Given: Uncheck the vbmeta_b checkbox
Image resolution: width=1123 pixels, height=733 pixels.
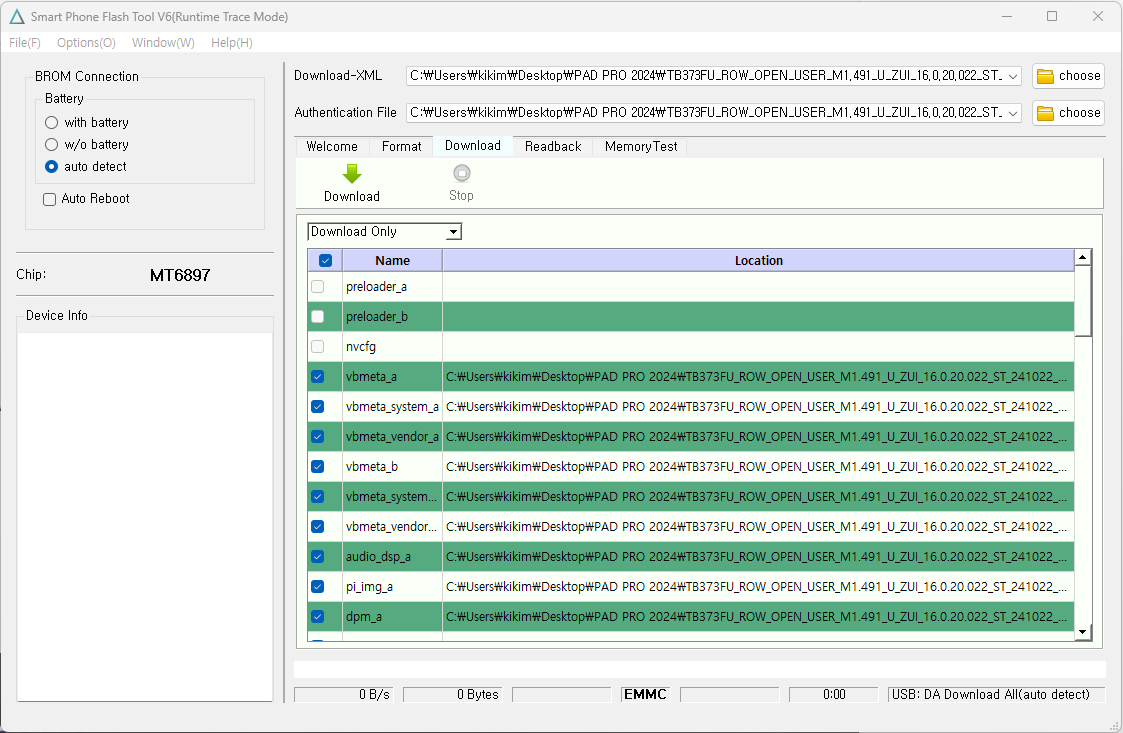Looking at the screenshot, I should point(318,467).
